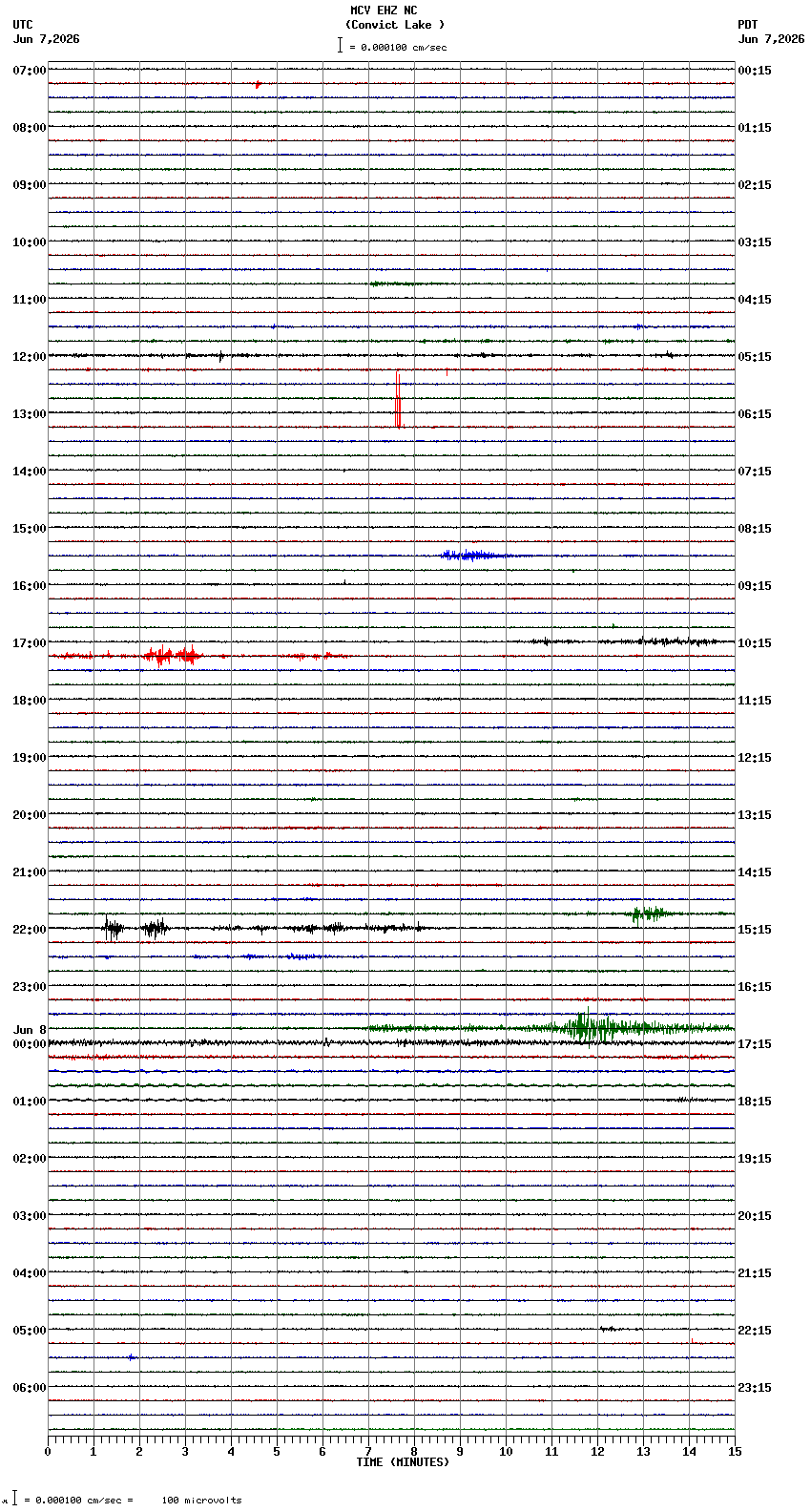Click the large red spike near 13:00
The height and width of the screenshot is (1512, 811).
point(398,401)
